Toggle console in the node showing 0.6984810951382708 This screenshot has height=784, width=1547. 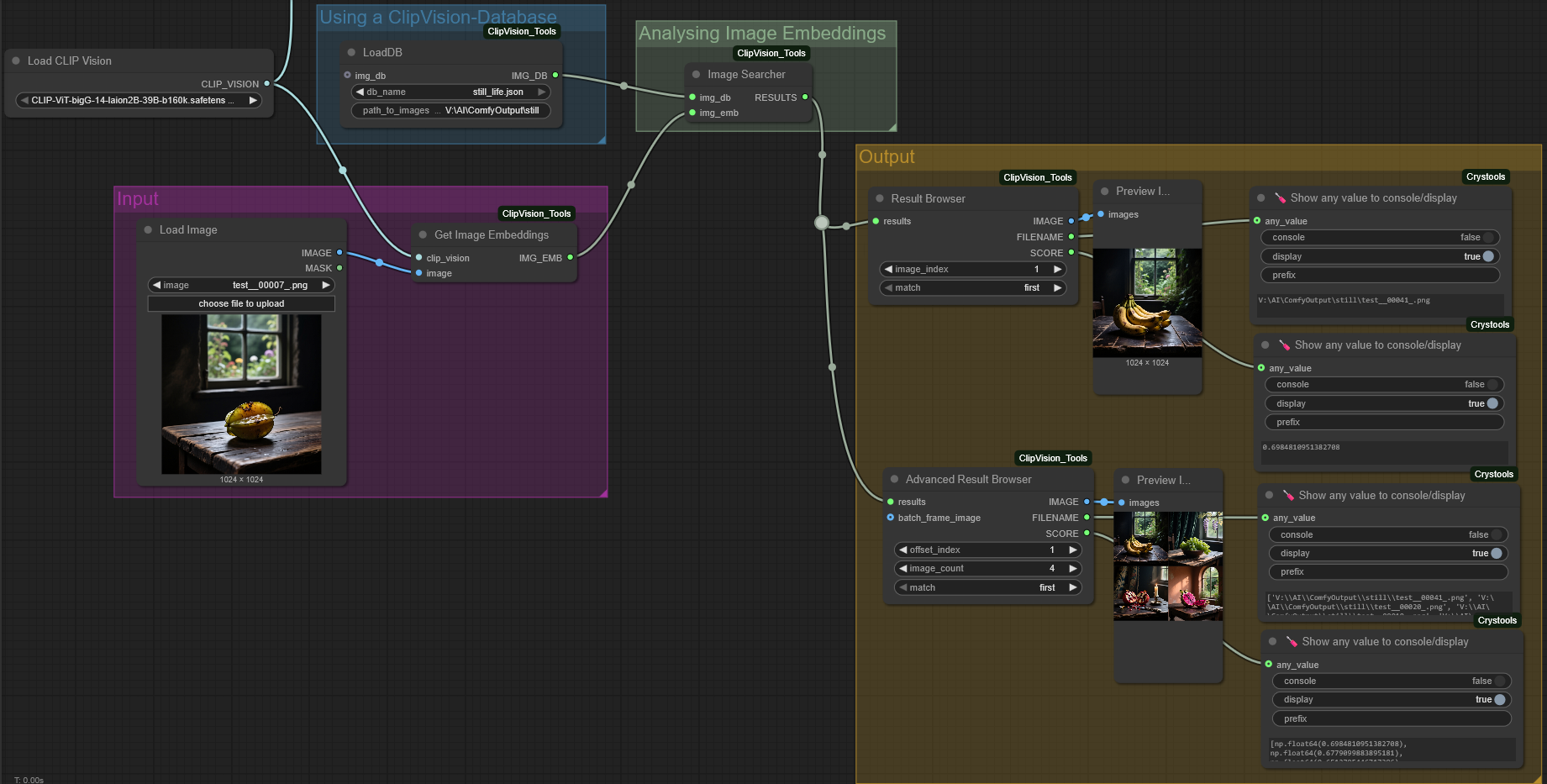[x=1384, y=385]
